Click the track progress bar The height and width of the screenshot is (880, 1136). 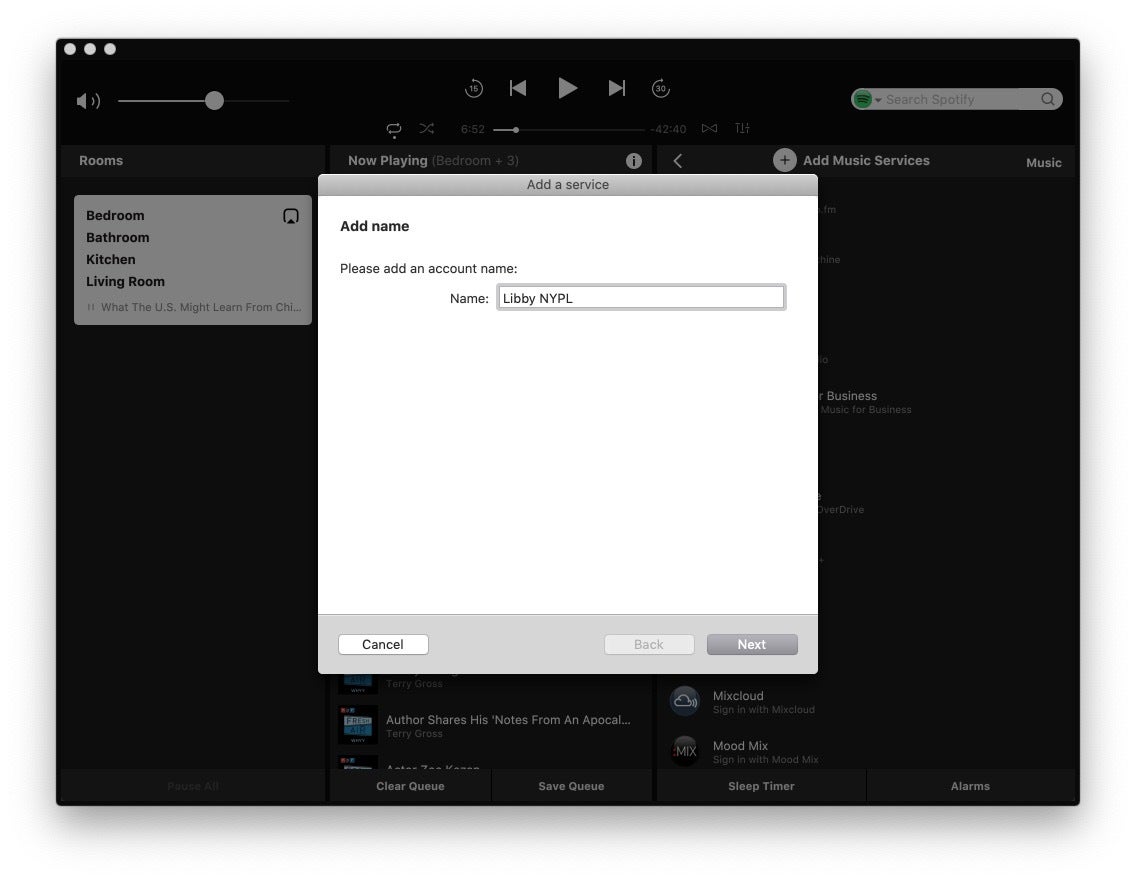point(569,130)
